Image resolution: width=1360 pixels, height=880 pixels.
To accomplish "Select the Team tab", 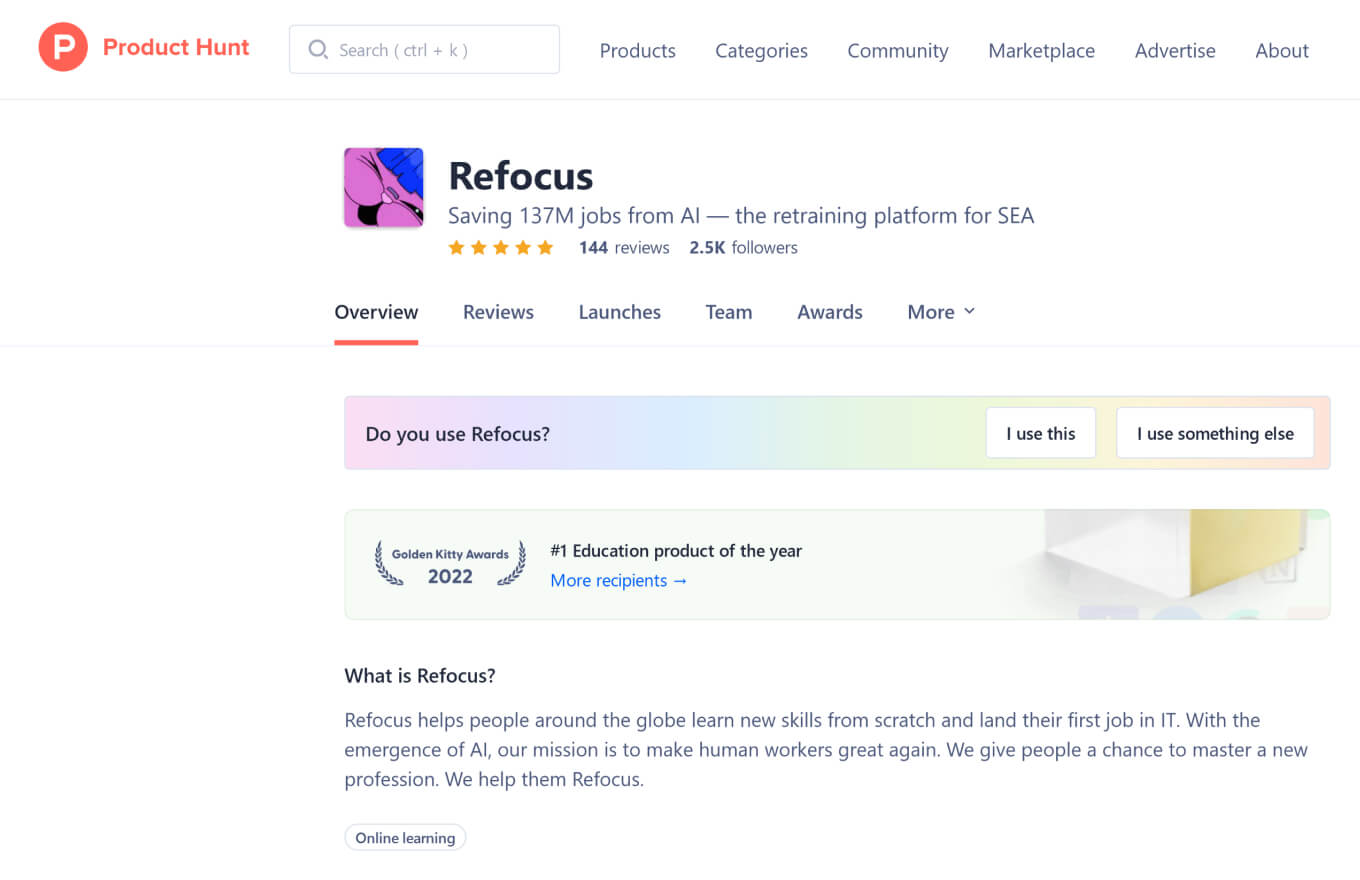I will click(728, 312).
